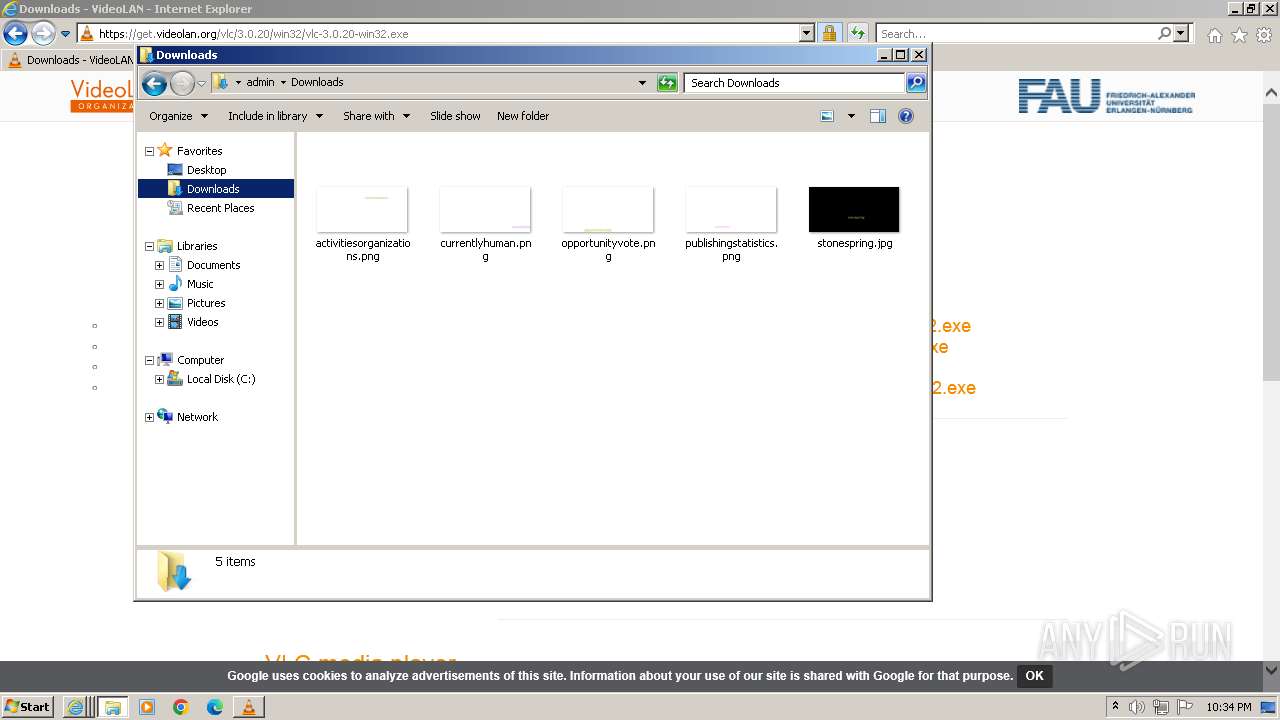Collapse the Computer group
1280x720 pixels.
(x=150, y=360)
